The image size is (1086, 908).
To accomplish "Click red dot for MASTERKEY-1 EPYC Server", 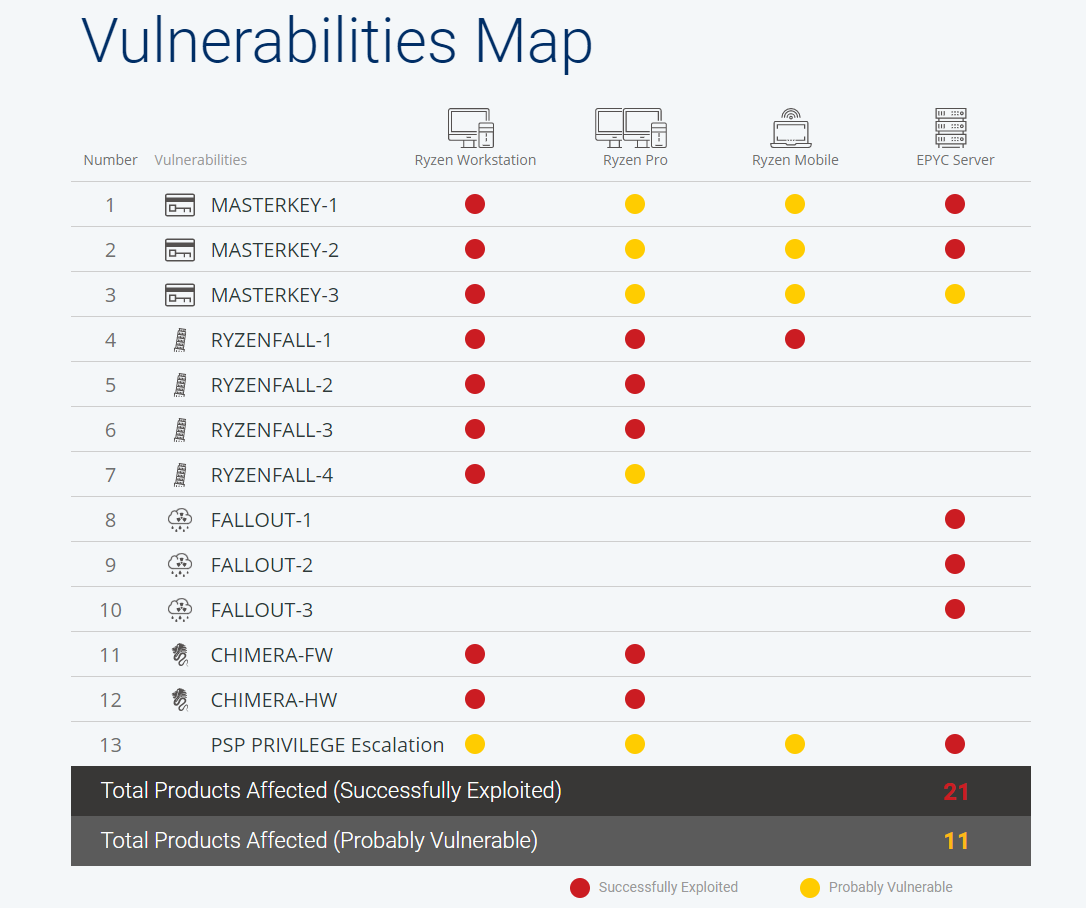I will (955, 204).
